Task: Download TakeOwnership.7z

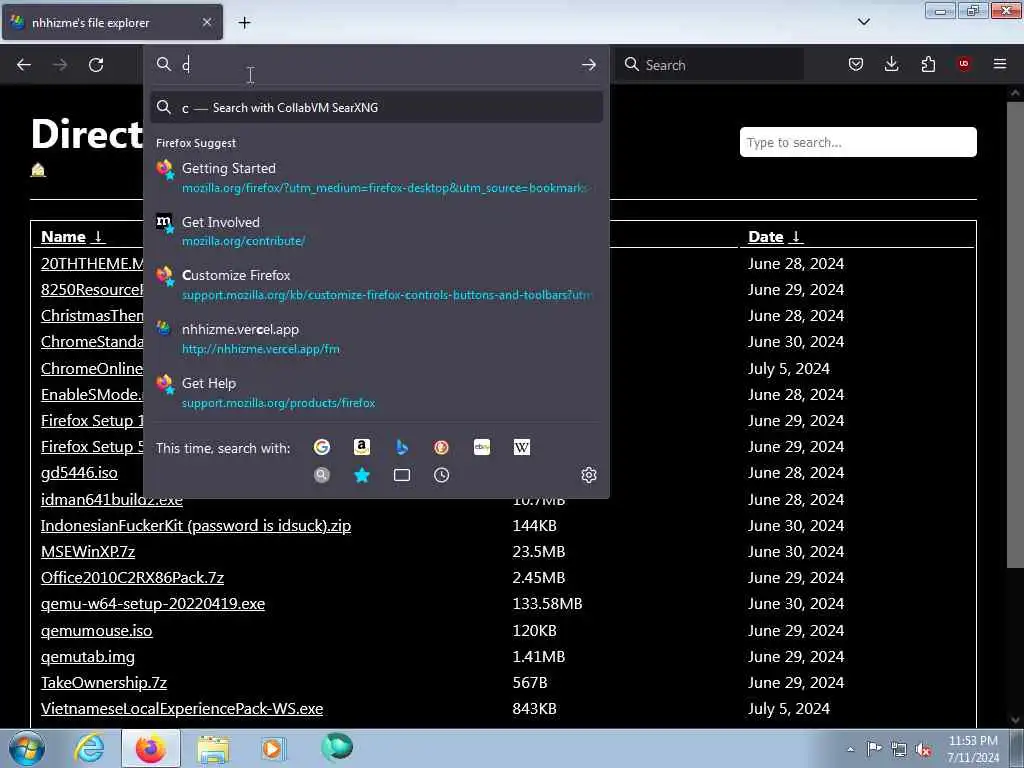Action: [x=104, y=683]
